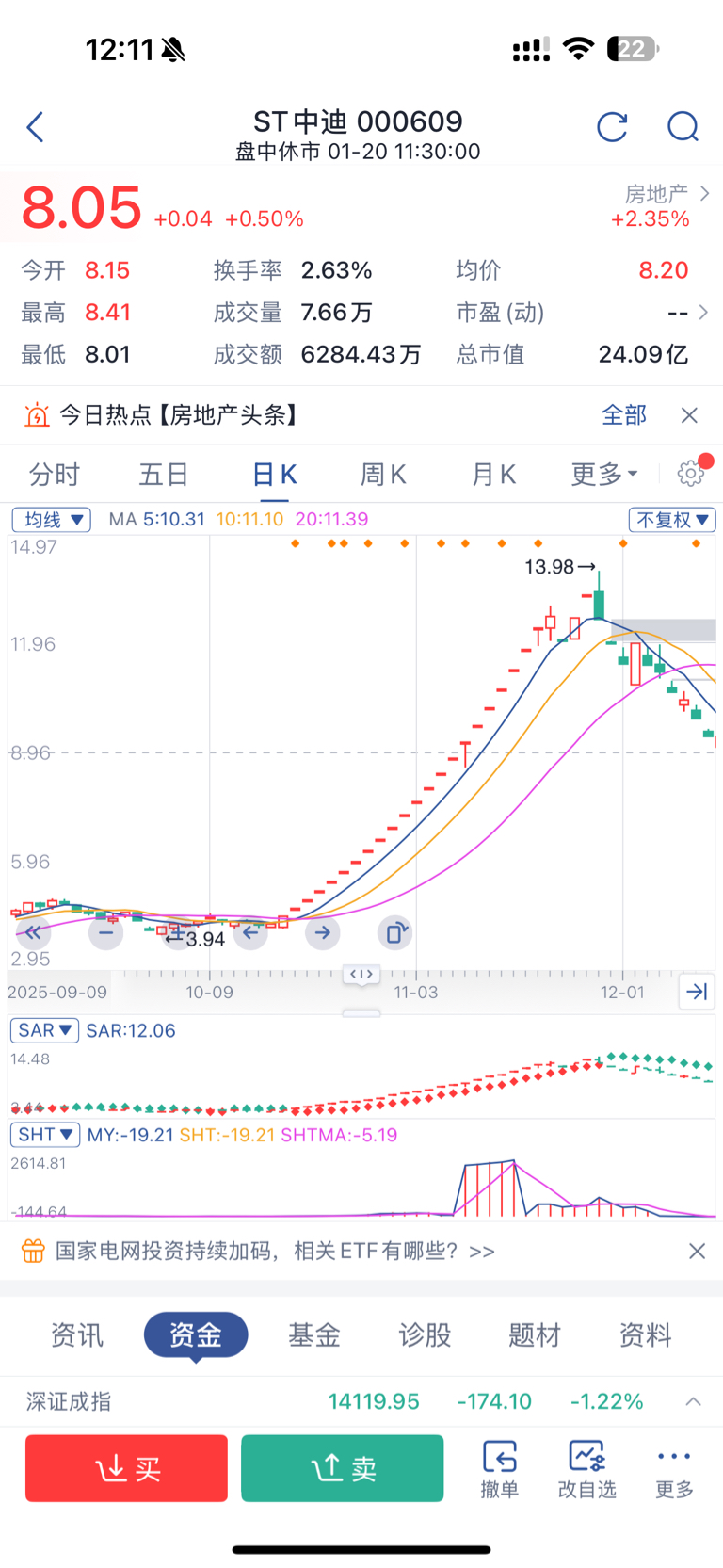Tap the 成交量 7.66万 value

coord(336,313)
